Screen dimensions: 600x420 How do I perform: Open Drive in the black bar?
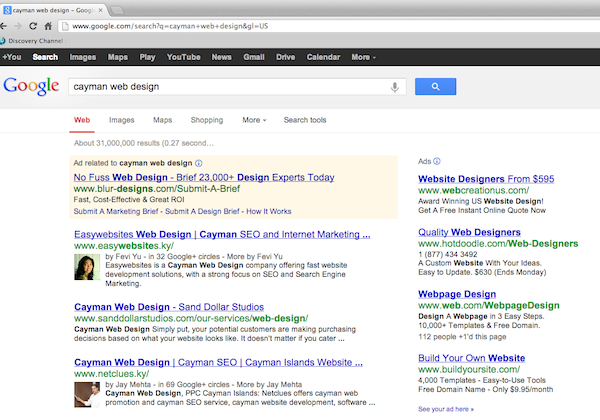point(285,57)
